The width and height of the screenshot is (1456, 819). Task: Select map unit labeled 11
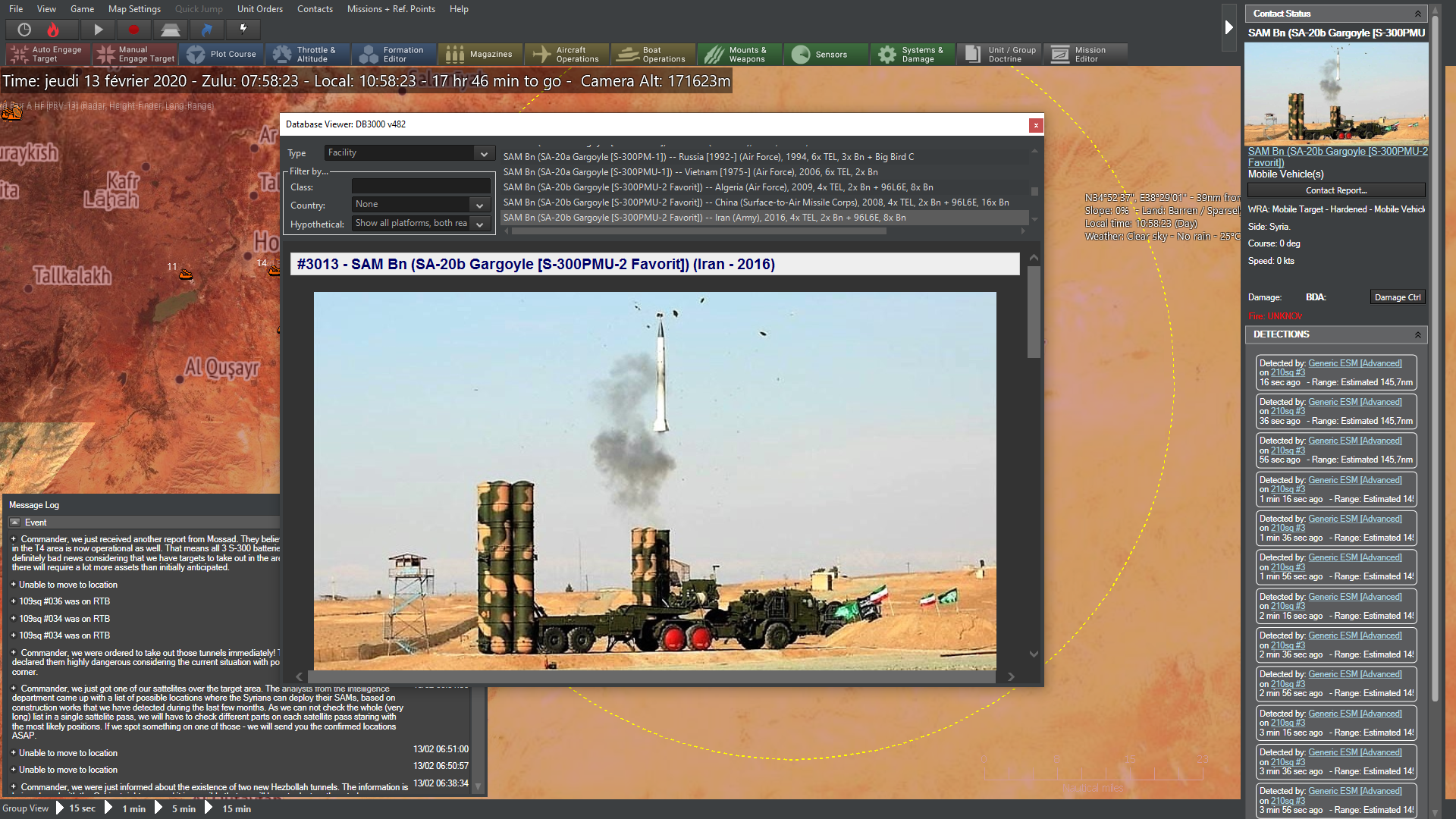pos(185,274)
